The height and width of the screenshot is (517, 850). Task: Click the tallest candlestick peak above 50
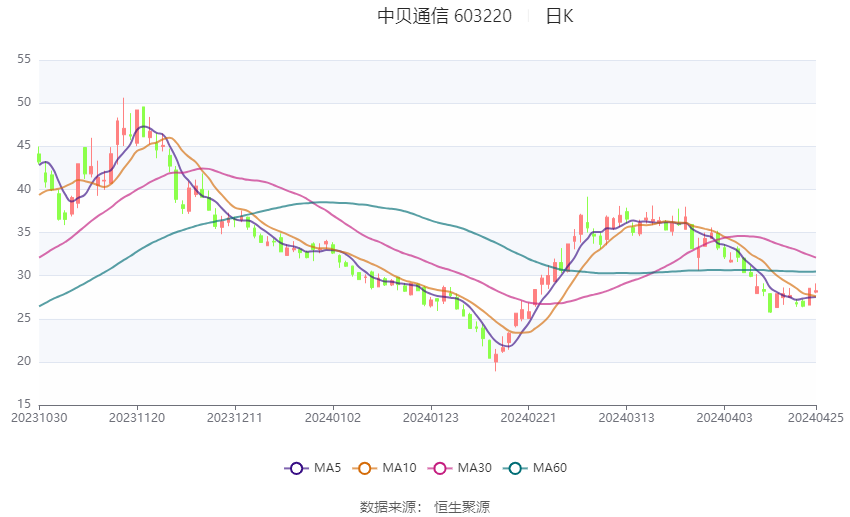click(x=124, y=122)
